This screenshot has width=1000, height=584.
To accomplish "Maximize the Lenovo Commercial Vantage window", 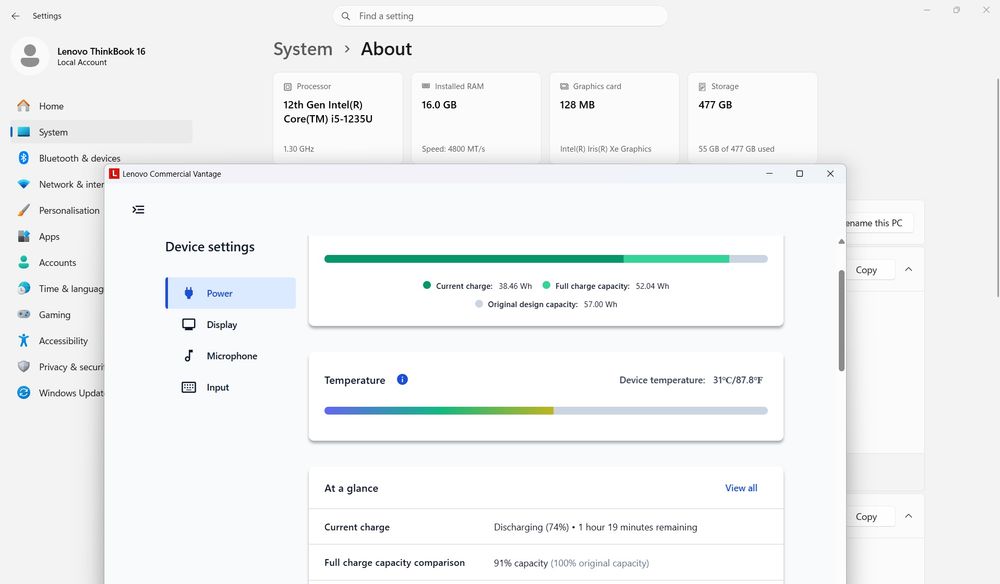I will (x=800, y=173).
